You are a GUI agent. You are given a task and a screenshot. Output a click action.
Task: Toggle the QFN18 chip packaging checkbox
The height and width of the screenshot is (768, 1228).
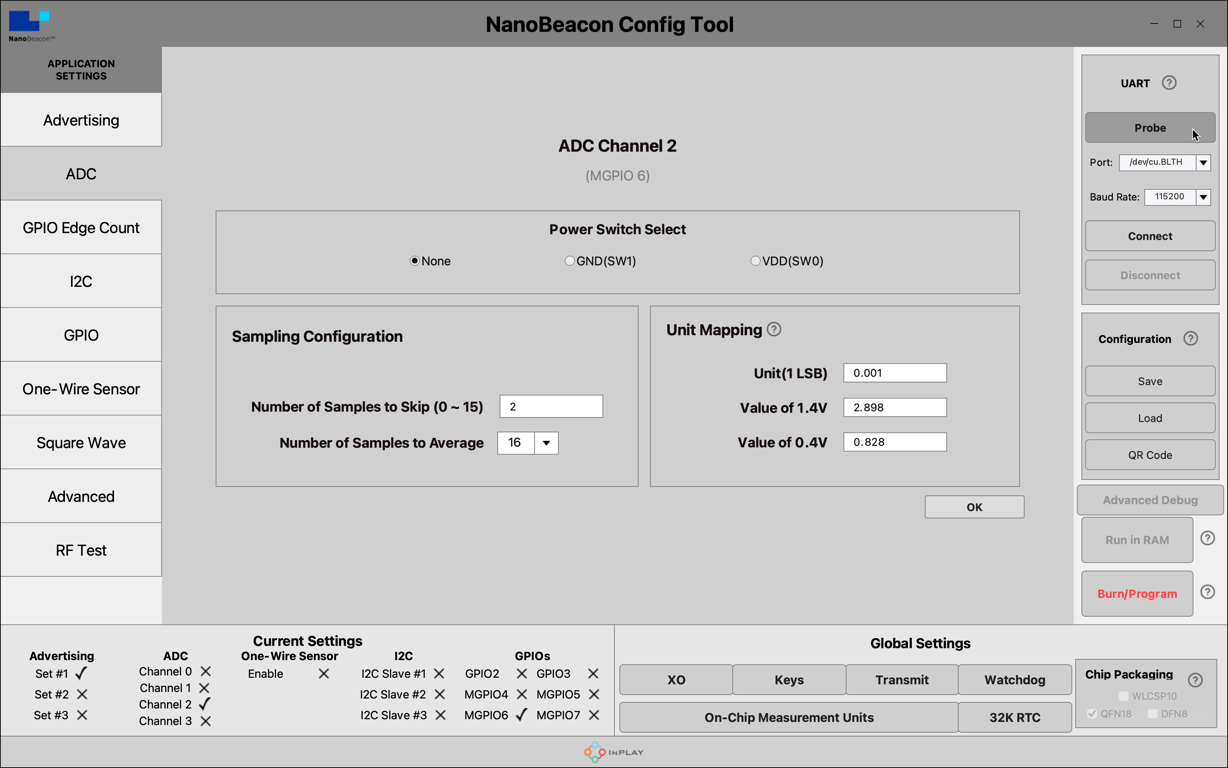point(1092,714)
